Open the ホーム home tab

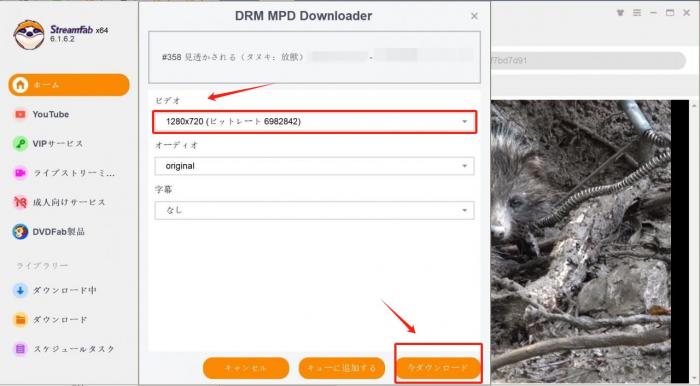point(69,85)
